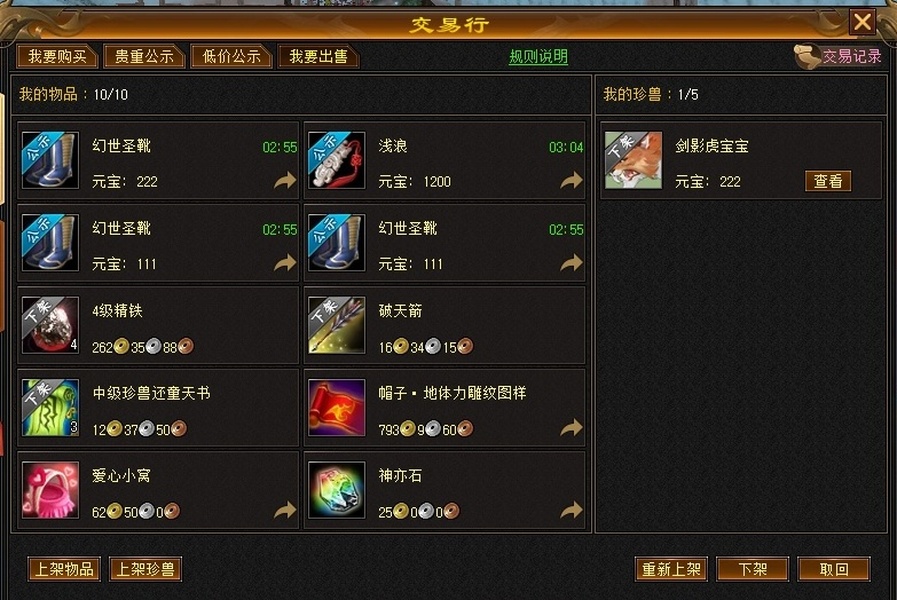Select the 4级精铁 ore icon

(x=50, y=325)
